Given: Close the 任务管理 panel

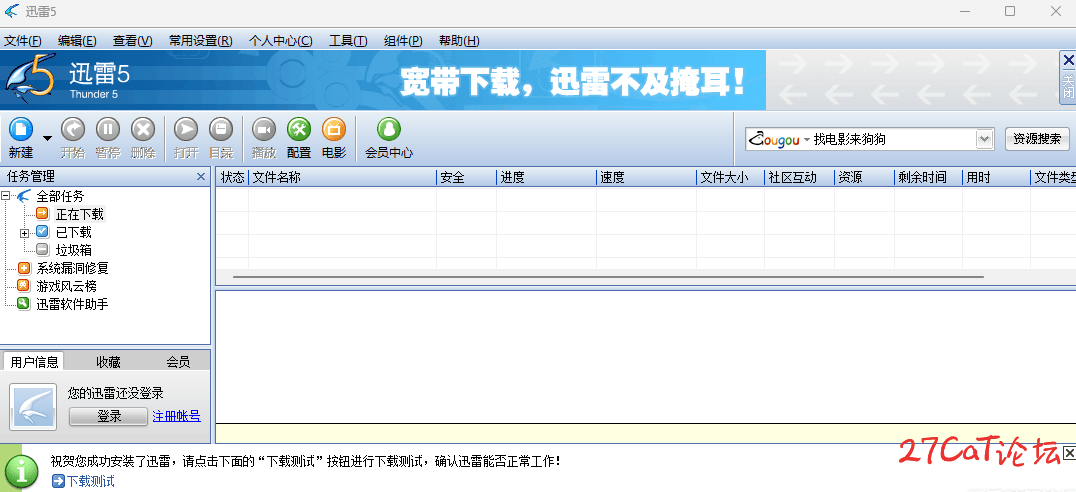Looking at the screenshot, I should [201, 176].
